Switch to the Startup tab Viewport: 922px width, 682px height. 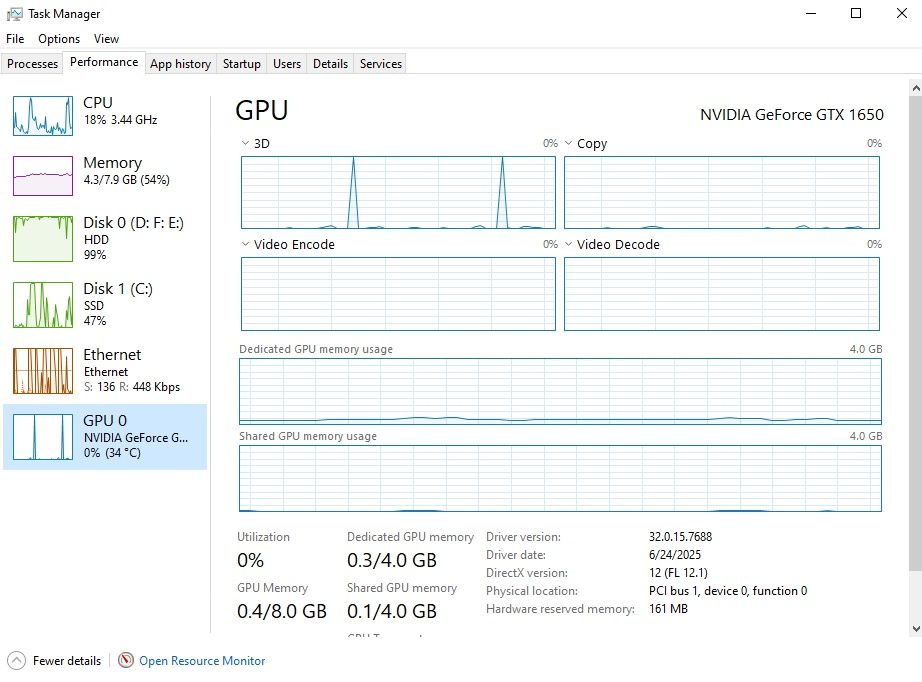pyautogui.click(x=242, y=63)
